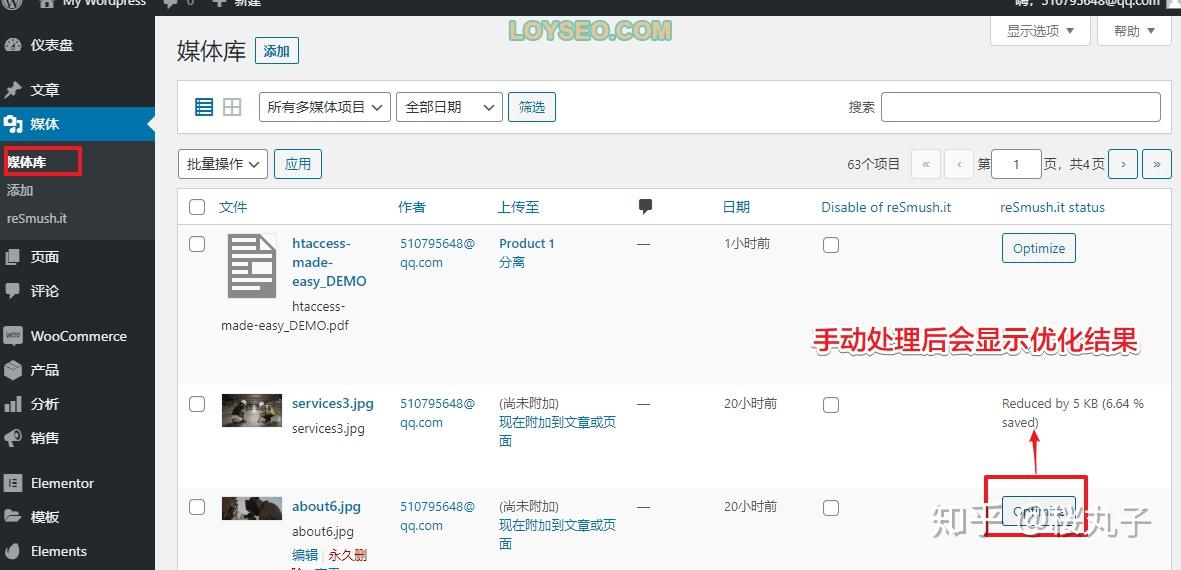Click the 评论 comment bubble icon in sidebar

pos(13,291)
